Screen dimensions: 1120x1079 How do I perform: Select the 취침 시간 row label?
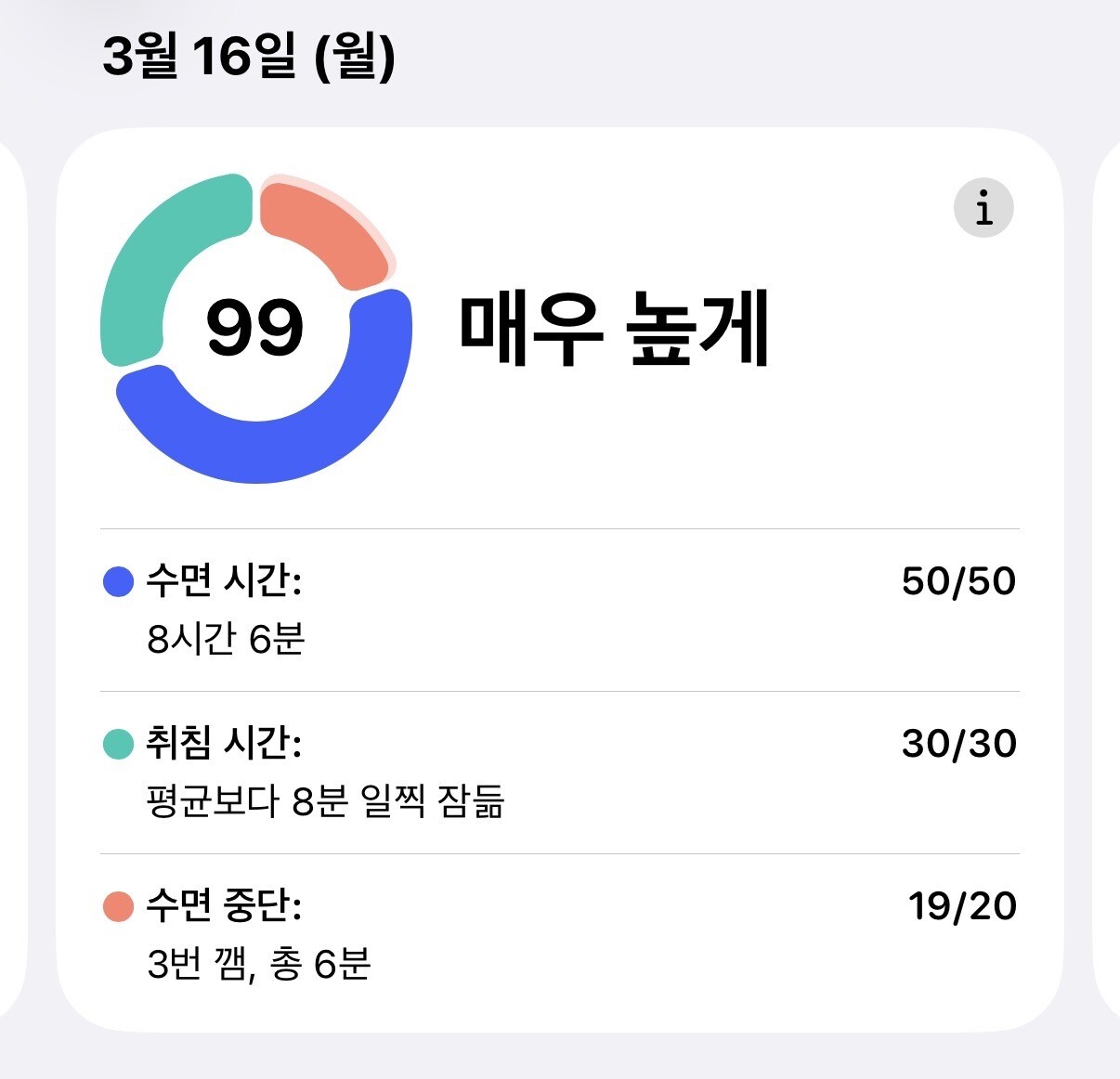(224, 744)
